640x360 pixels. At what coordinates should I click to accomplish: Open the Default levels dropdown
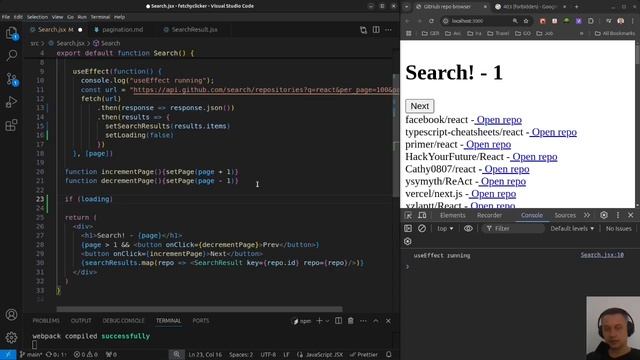click(x=572, y=229)
